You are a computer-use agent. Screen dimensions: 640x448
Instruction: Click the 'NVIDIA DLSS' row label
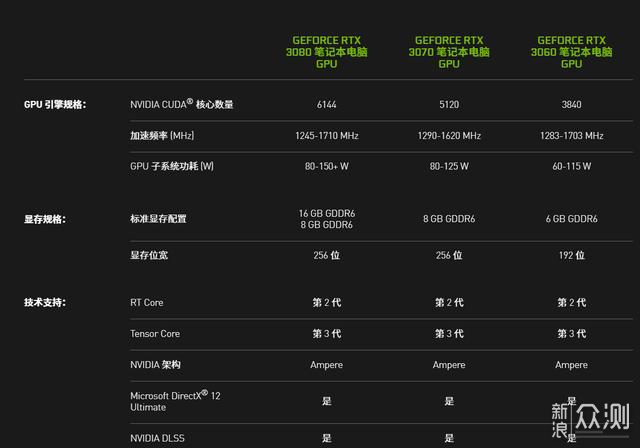[157, 438]
